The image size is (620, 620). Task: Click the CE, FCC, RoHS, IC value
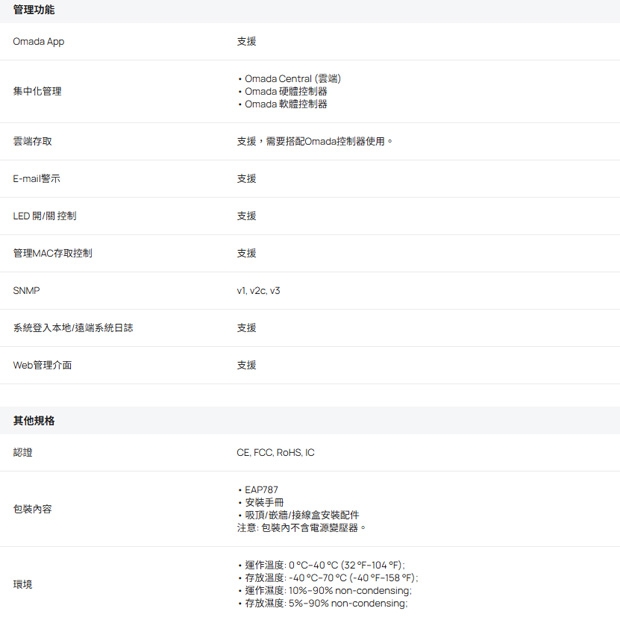coord(276,452)
